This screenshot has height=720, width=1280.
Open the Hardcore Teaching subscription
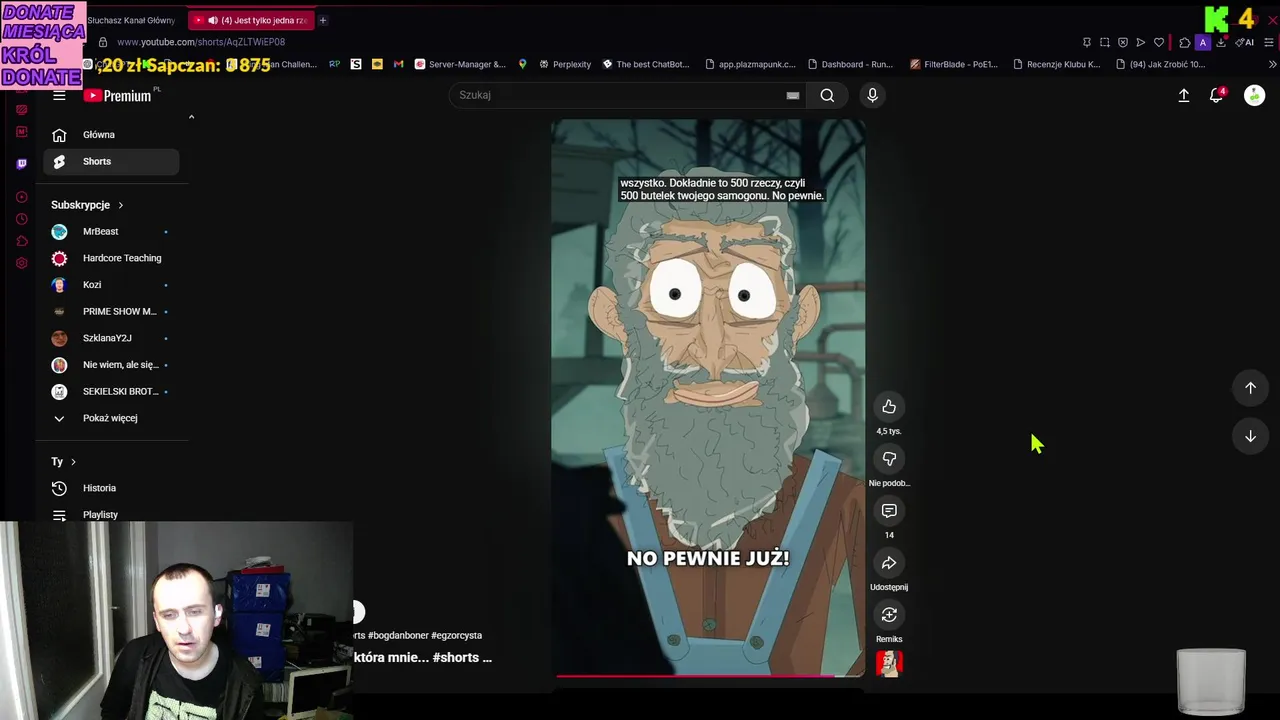111,258
